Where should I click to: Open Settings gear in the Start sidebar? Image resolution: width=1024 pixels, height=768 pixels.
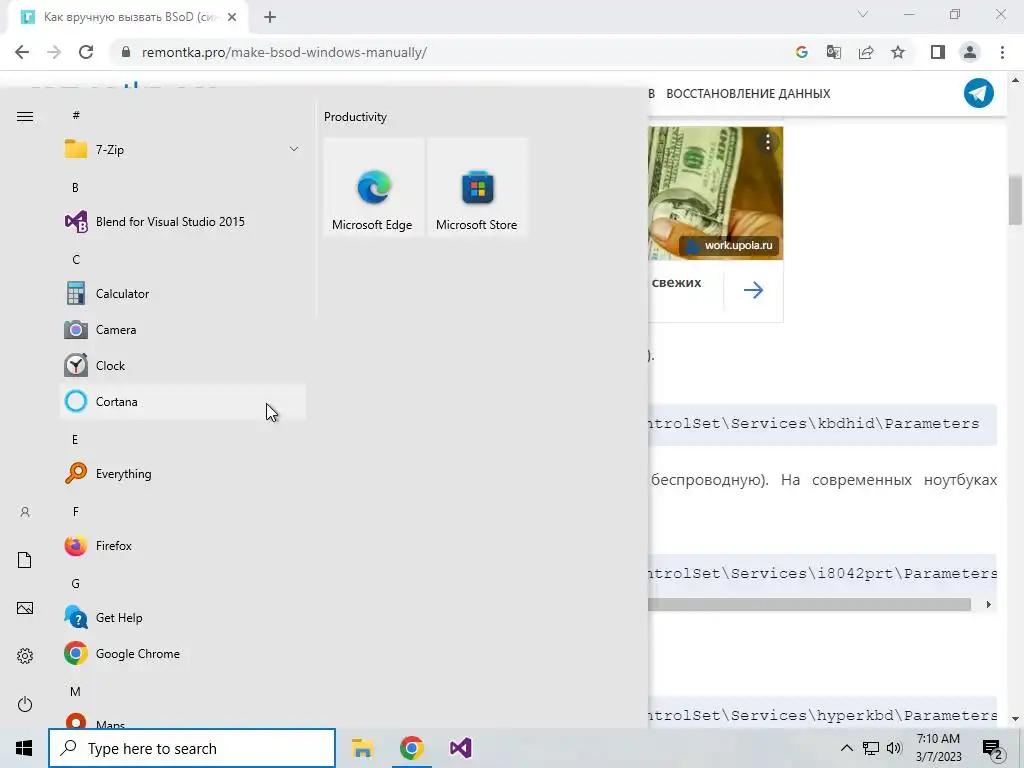(25, 656)
